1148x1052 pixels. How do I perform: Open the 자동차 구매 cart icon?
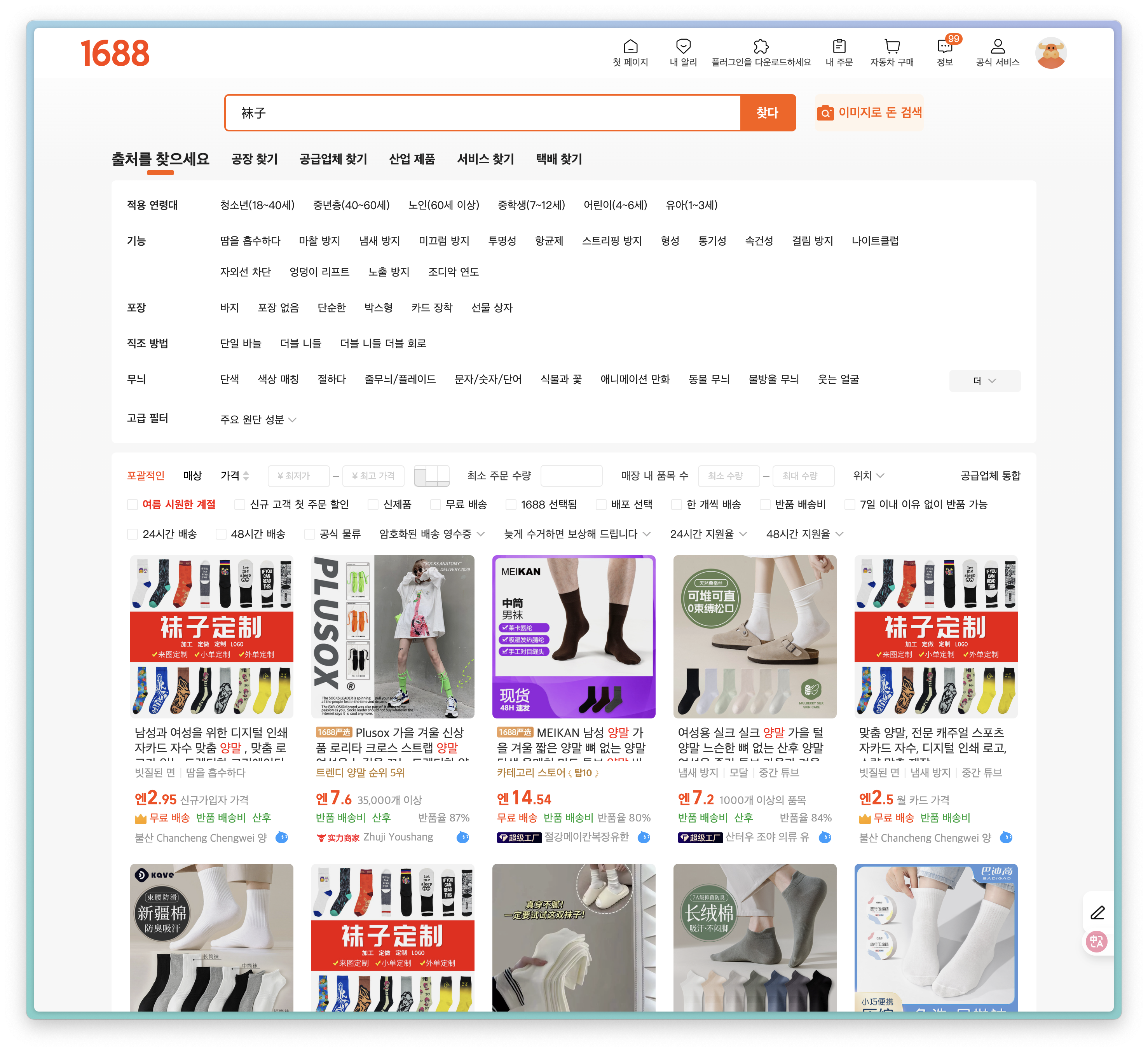click(x=892, y=46)
